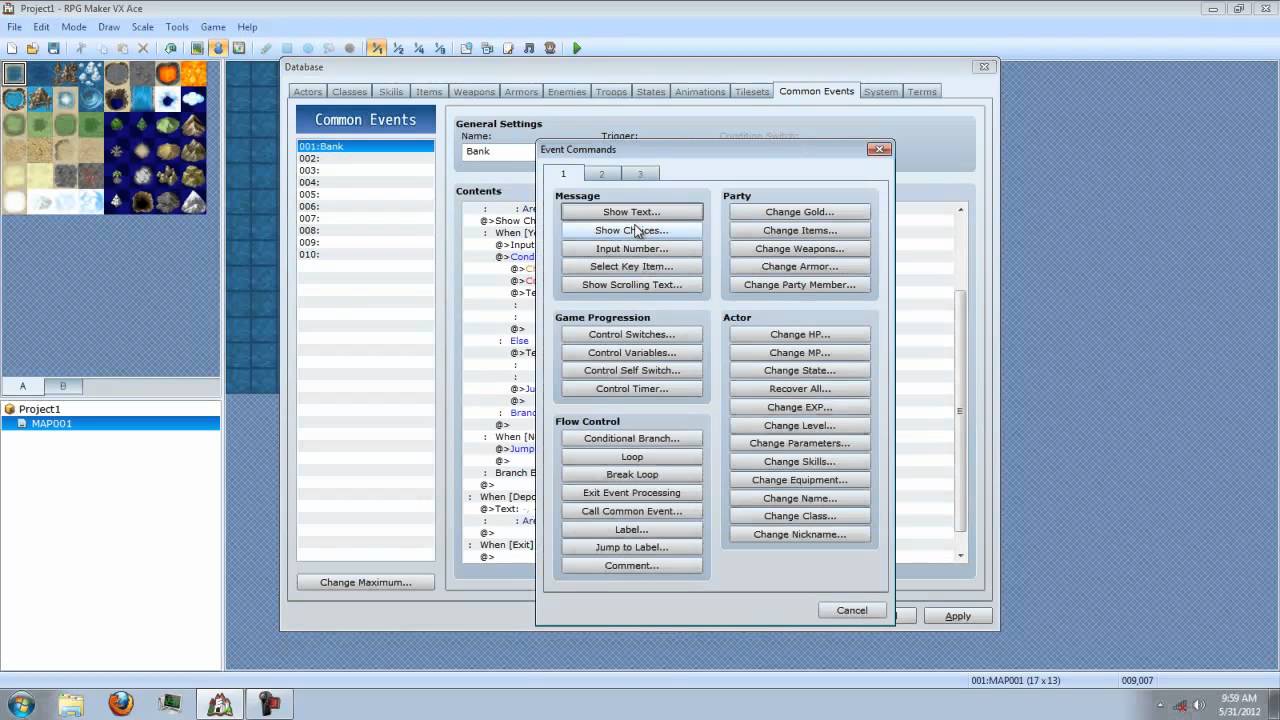Open the Game menu

coord(213,27)
